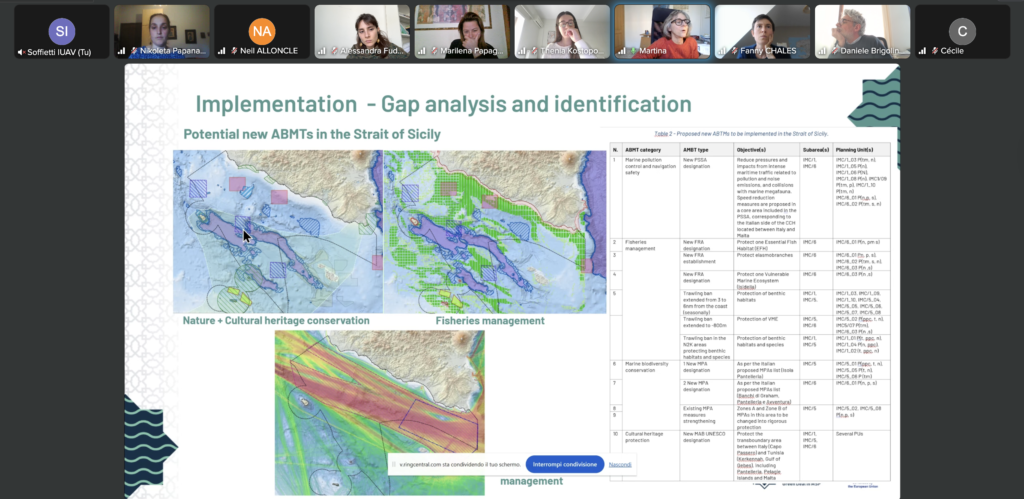Hide the sharing bar via Nascondi link
Viewport: 1024px width, 499px height.
pos(620,465)
